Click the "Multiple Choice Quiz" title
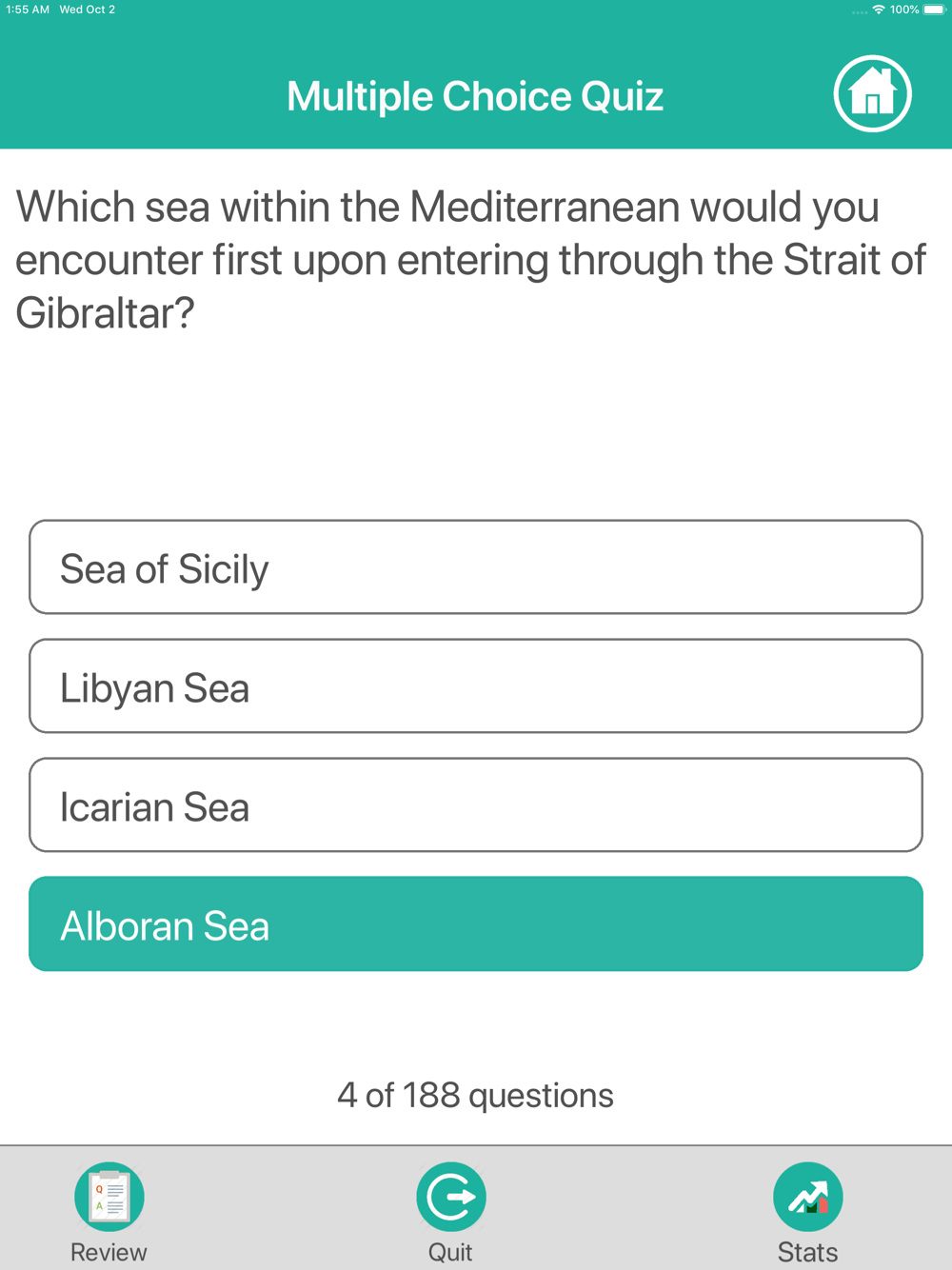This screenshot has width=952, height=1270. coord(475,96)
